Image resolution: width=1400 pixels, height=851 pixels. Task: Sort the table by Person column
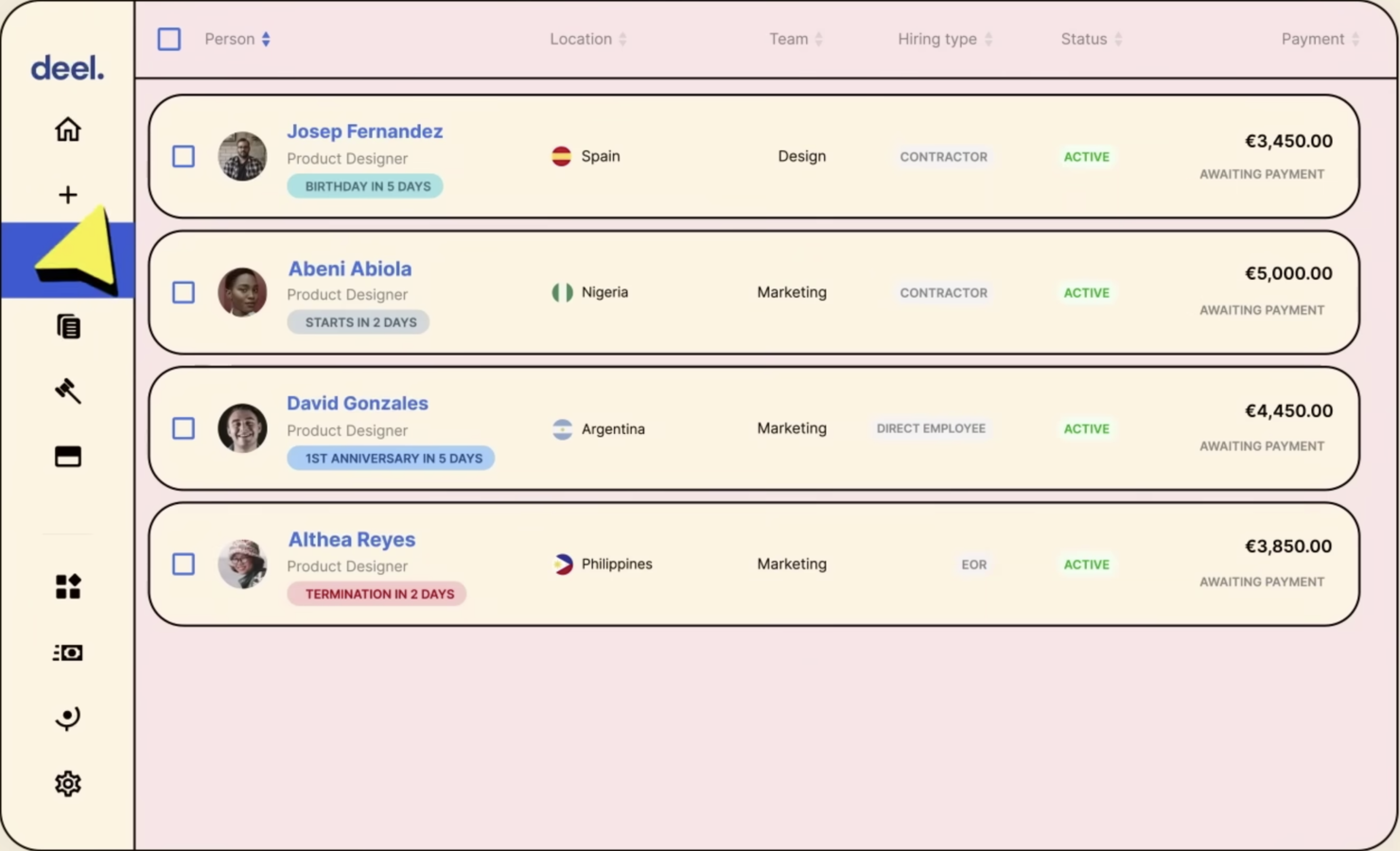click(x=266, y=39)
